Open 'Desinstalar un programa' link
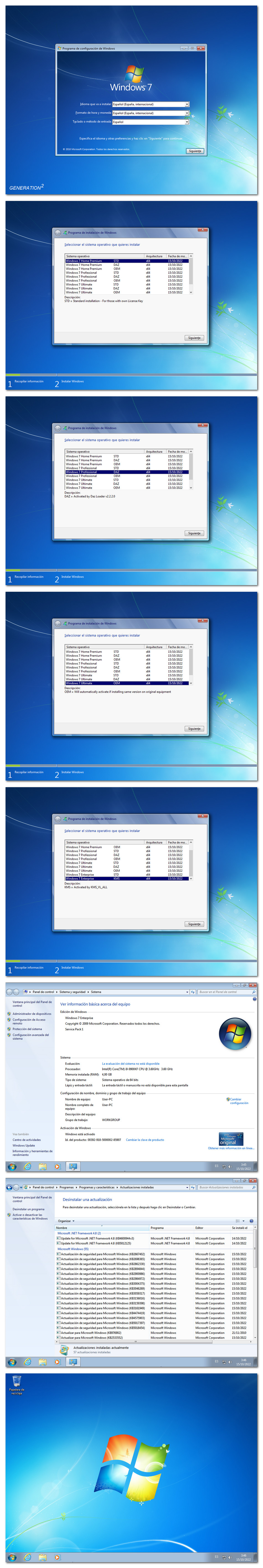263x1568 pixels. point(29,1210)
